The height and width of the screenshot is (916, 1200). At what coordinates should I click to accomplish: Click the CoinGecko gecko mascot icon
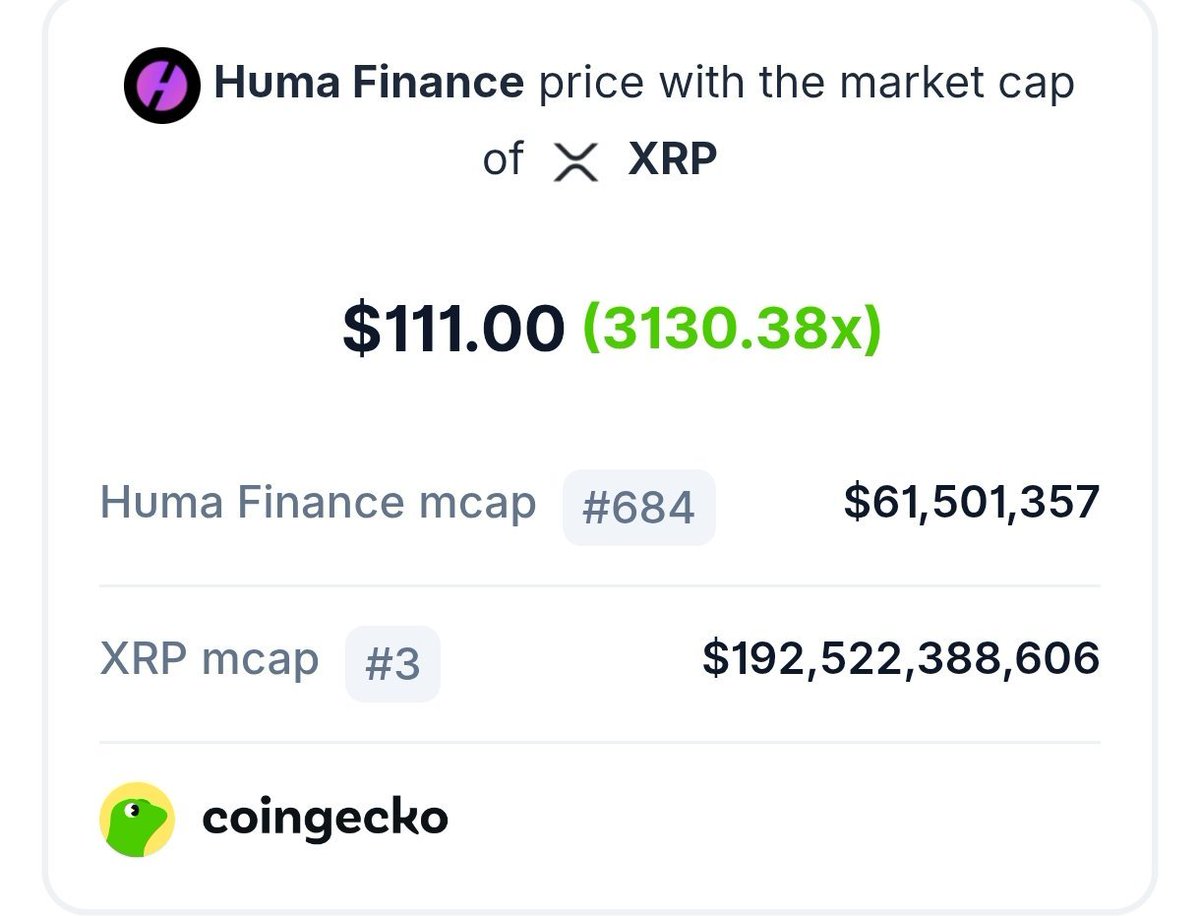(137, 819)
